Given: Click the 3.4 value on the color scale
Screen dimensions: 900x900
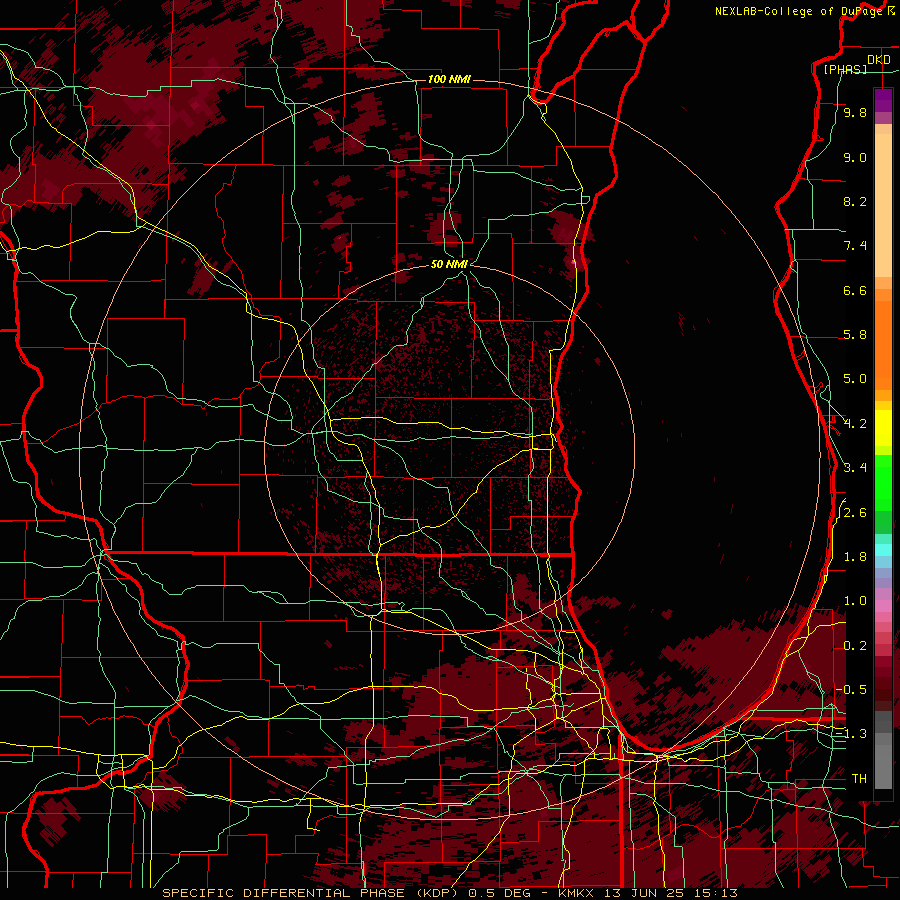Looking at the screenshot, I should [855, 468].
